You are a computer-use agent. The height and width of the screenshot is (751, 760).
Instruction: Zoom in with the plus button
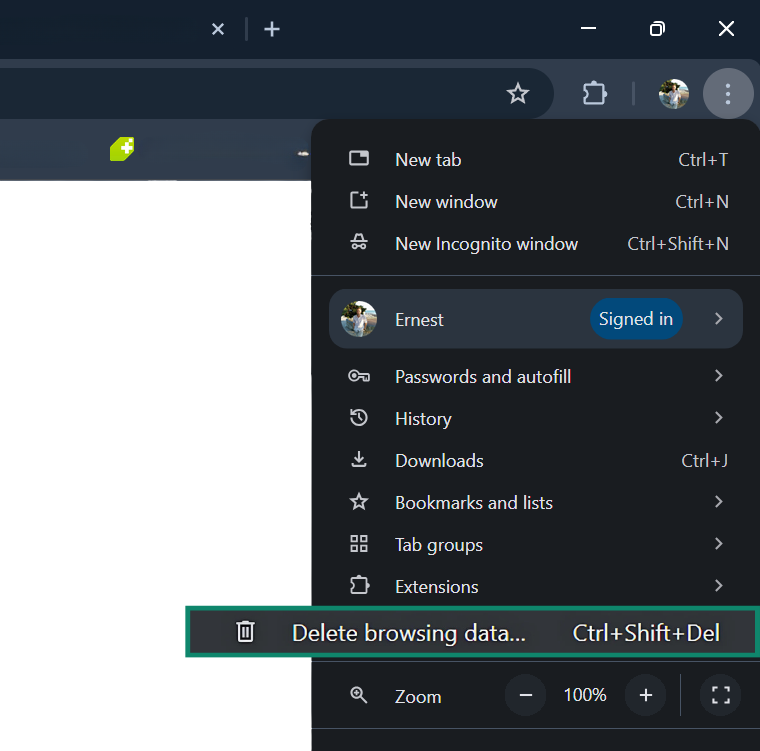[x=646, y=696]
